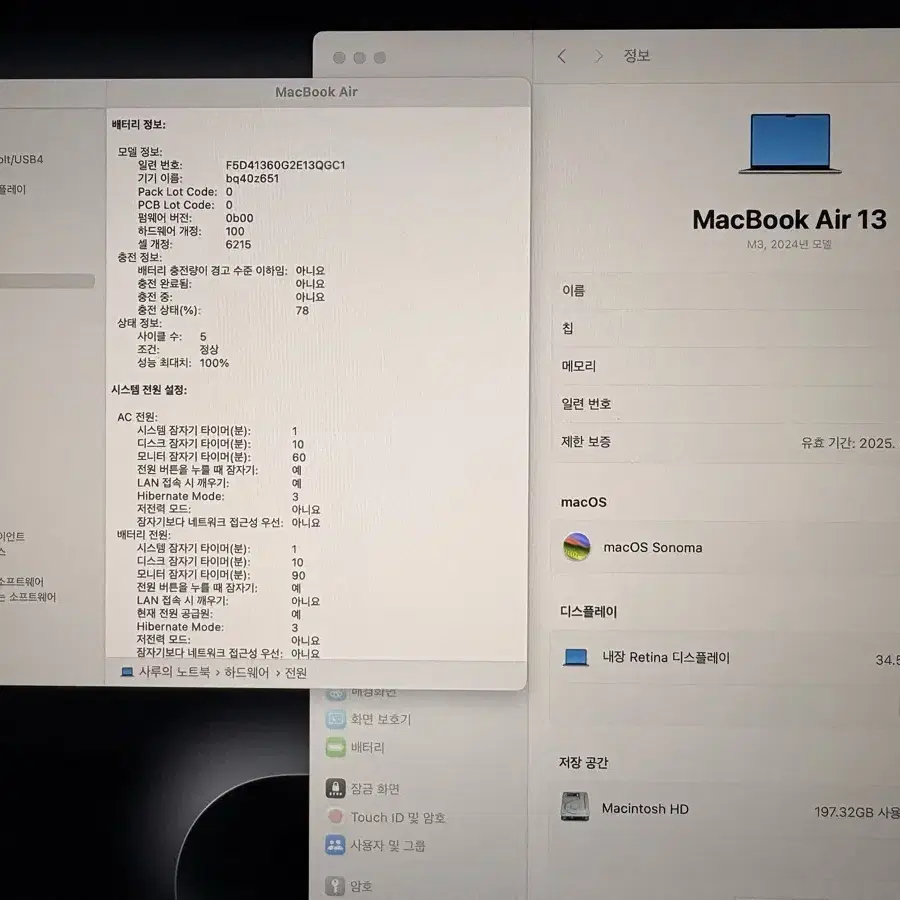The width and height of the screenshot is (900, 900).
Task: Click the charge state value 78
Action: [x=302, y=311]
